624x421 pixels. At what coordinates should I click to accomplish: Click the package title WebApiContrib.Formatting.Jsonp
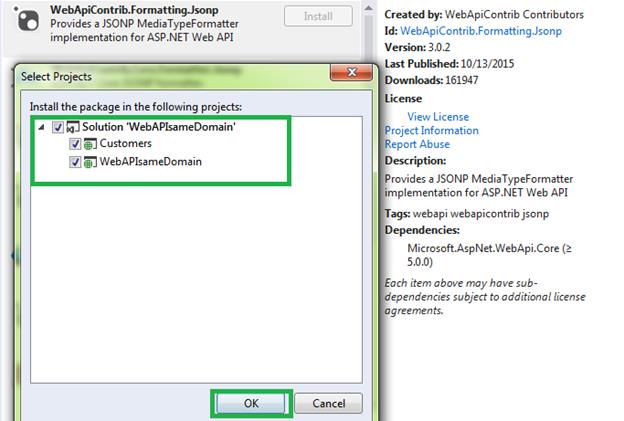click(x=134, y=10)
